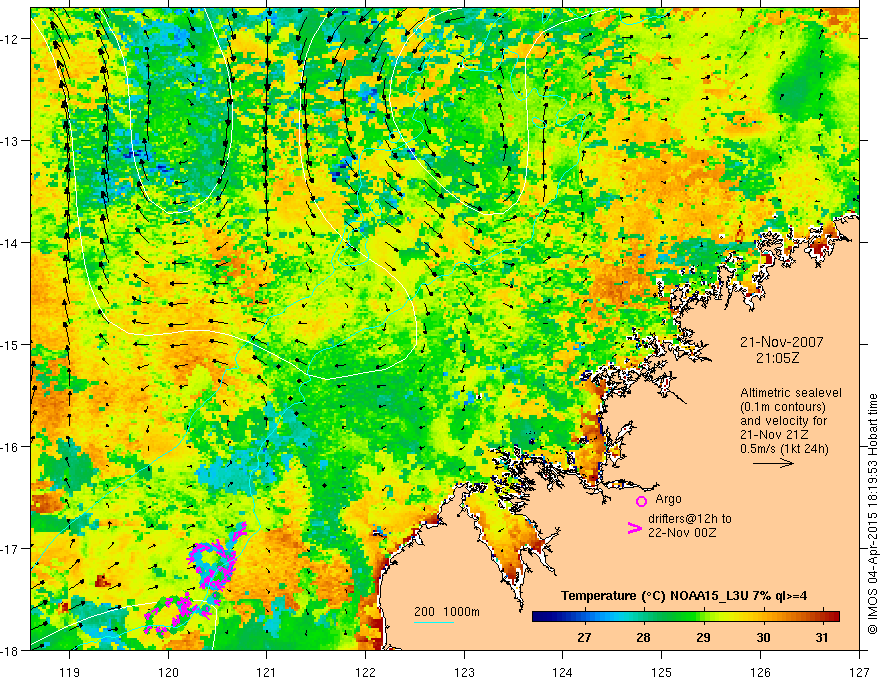Screen dimensions: 880x680
Task: Click longitude axis label 122
Action: click(365, 672)
